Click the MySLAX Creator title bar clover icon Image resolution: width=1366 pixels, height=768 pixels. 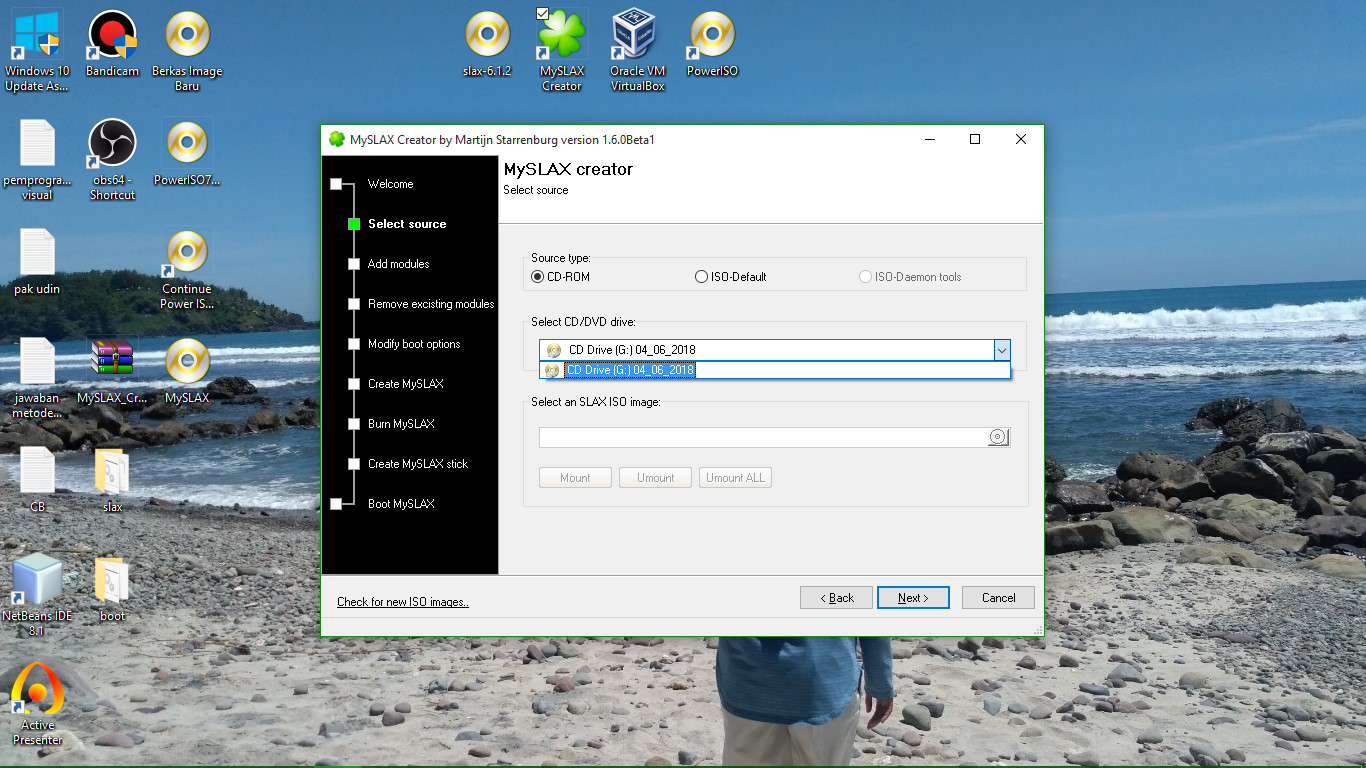click(x=337, y=139)
